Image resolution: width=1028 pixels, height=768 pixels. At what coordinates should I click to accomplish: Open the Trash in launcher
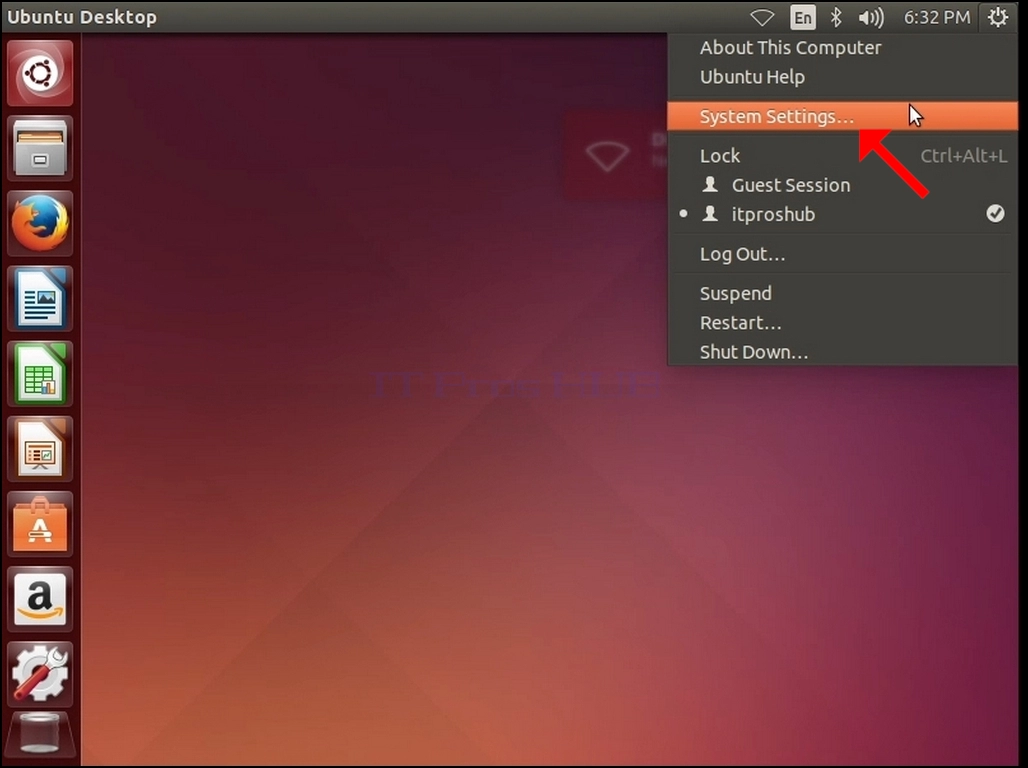tap(40, 735)
